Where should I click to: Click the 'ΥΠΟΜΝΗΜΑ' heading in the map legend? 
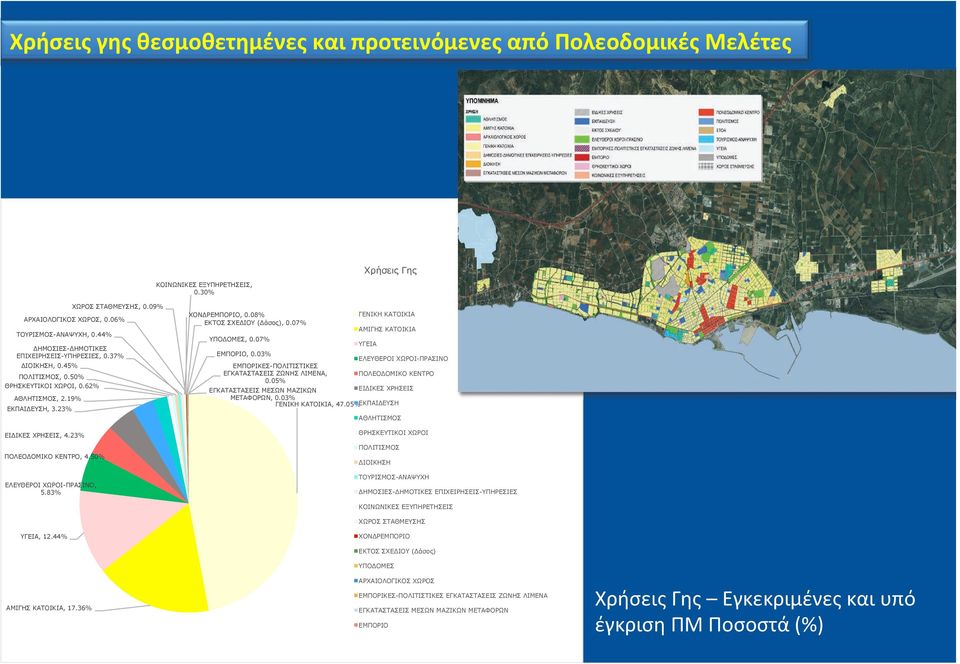[x=482, y=100]
